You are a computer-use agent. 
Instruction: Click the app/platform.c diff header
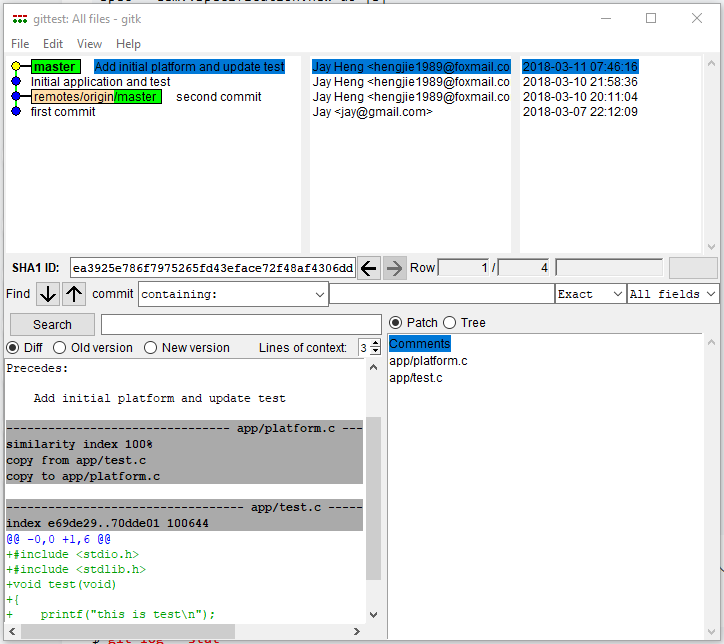[x=184, y=428]
